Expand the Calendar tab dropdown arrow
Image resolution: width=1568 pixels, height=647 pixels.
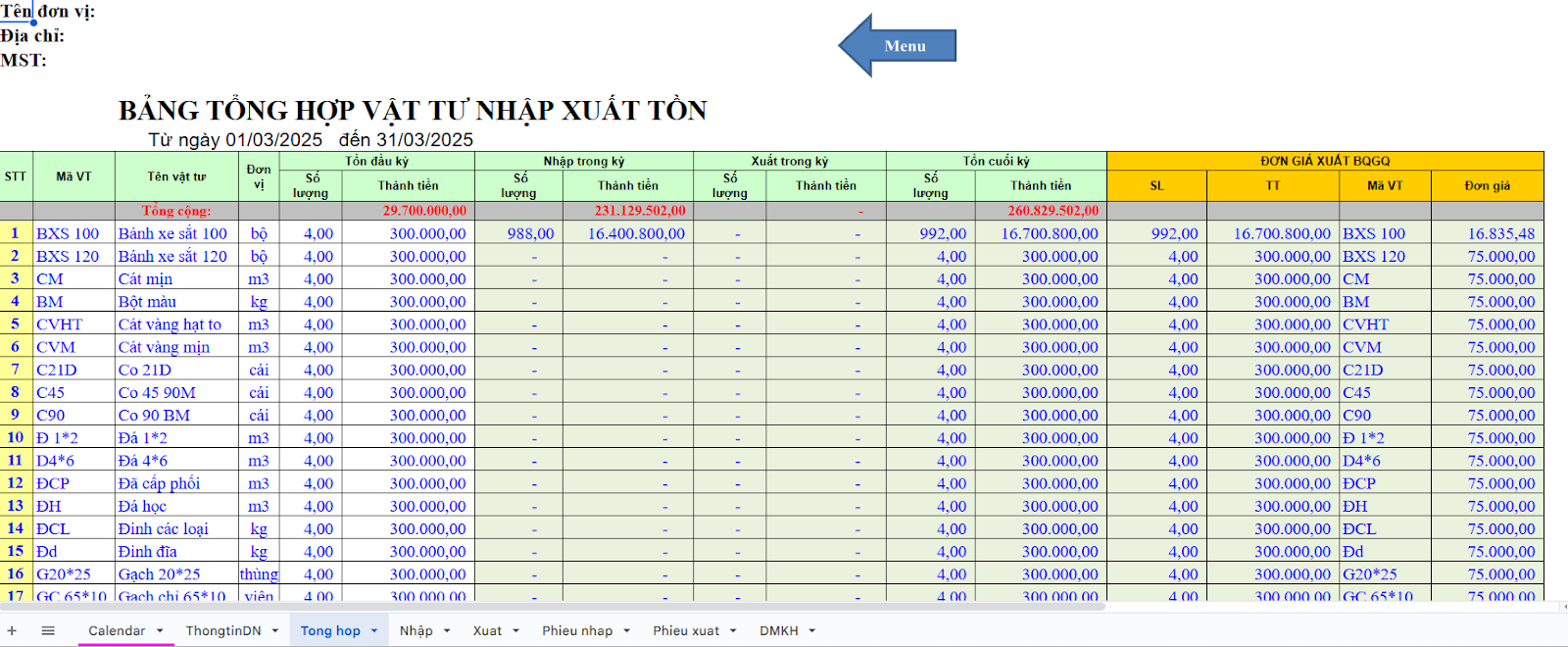coord(160,630)
